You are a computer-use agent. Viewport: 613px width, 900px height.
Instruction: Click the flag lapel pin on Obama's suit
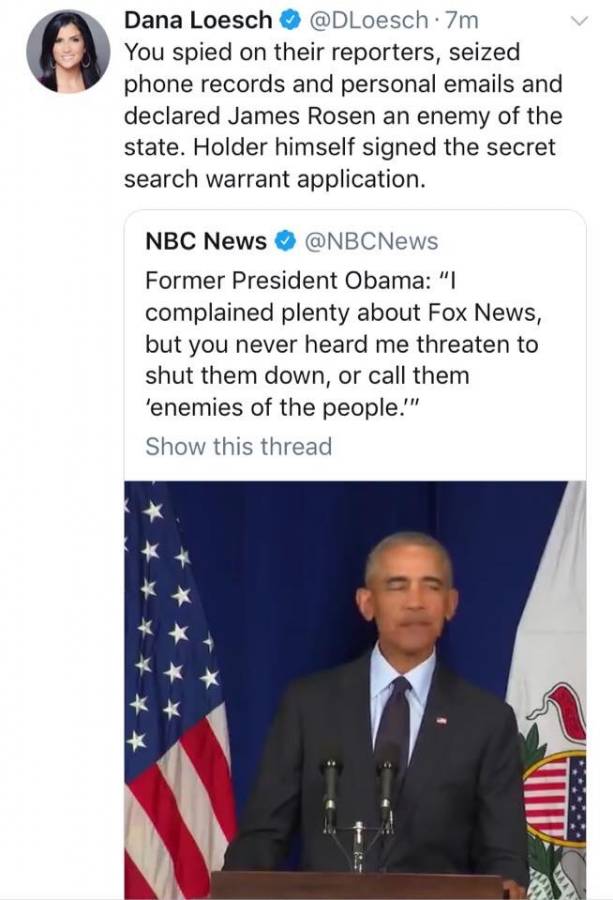(x=441, y=720)
